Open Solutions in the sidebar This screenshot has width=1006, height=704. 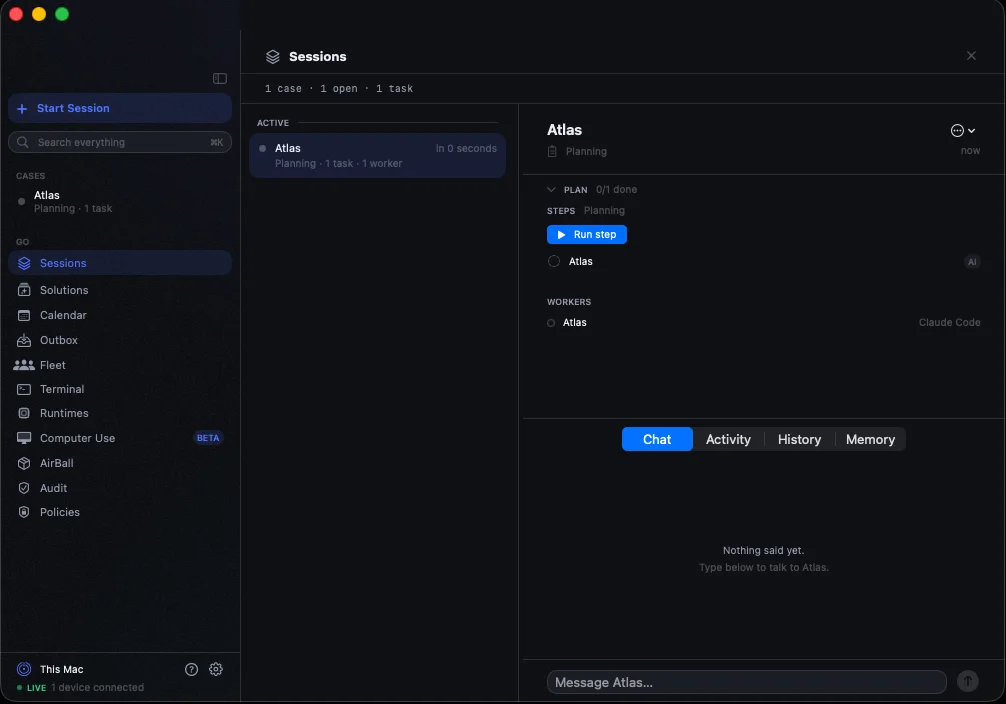click(x=120, y=290)
